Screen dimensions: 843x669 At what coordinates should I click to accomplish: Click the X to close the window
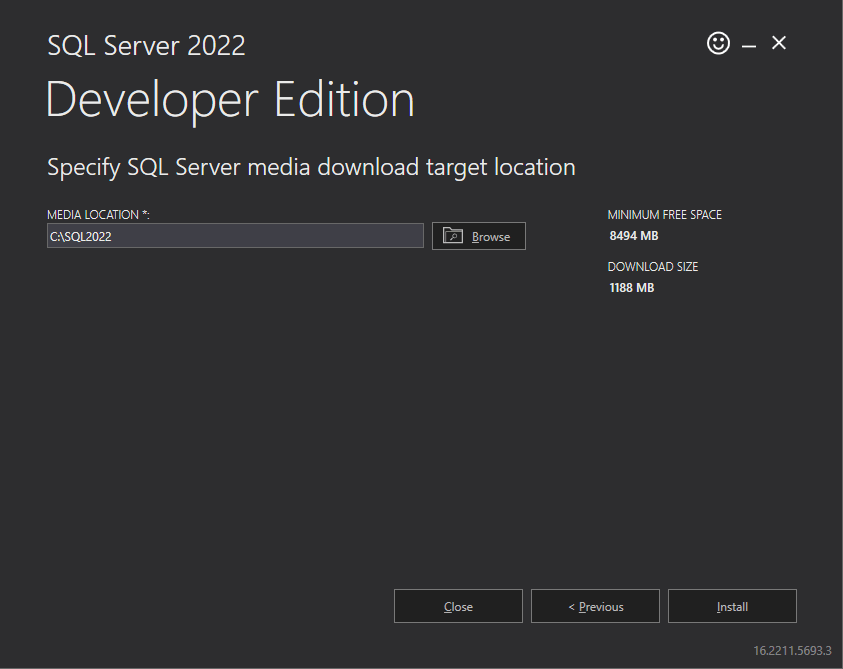[779, 43]
